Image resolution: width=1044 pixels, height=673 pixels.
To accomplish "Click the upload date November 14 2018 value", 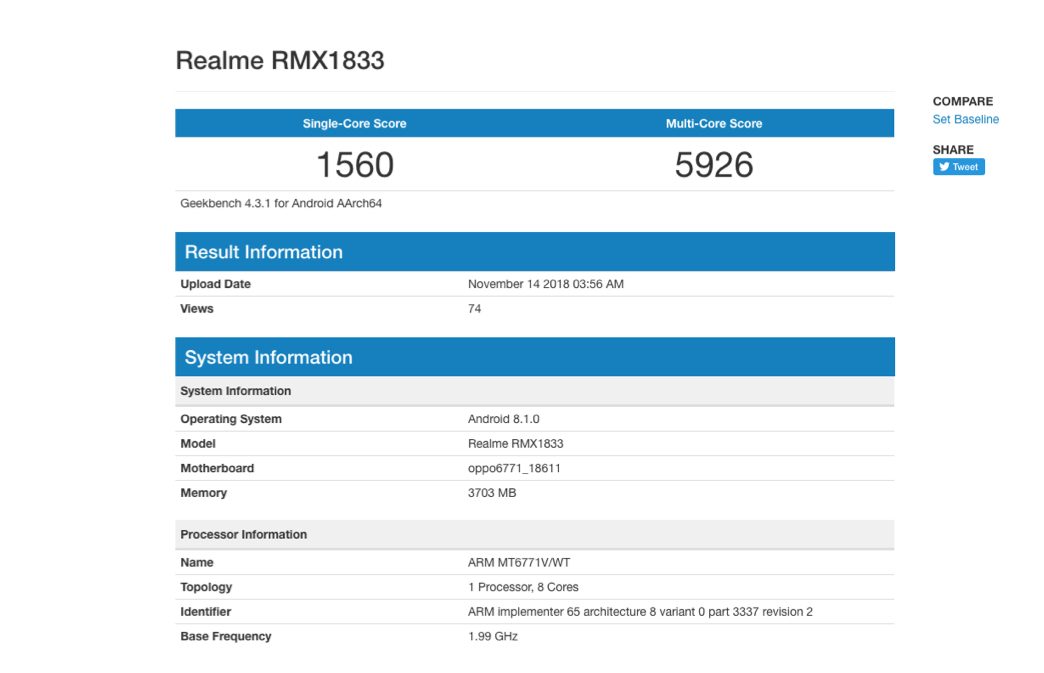I will [545, 284].
